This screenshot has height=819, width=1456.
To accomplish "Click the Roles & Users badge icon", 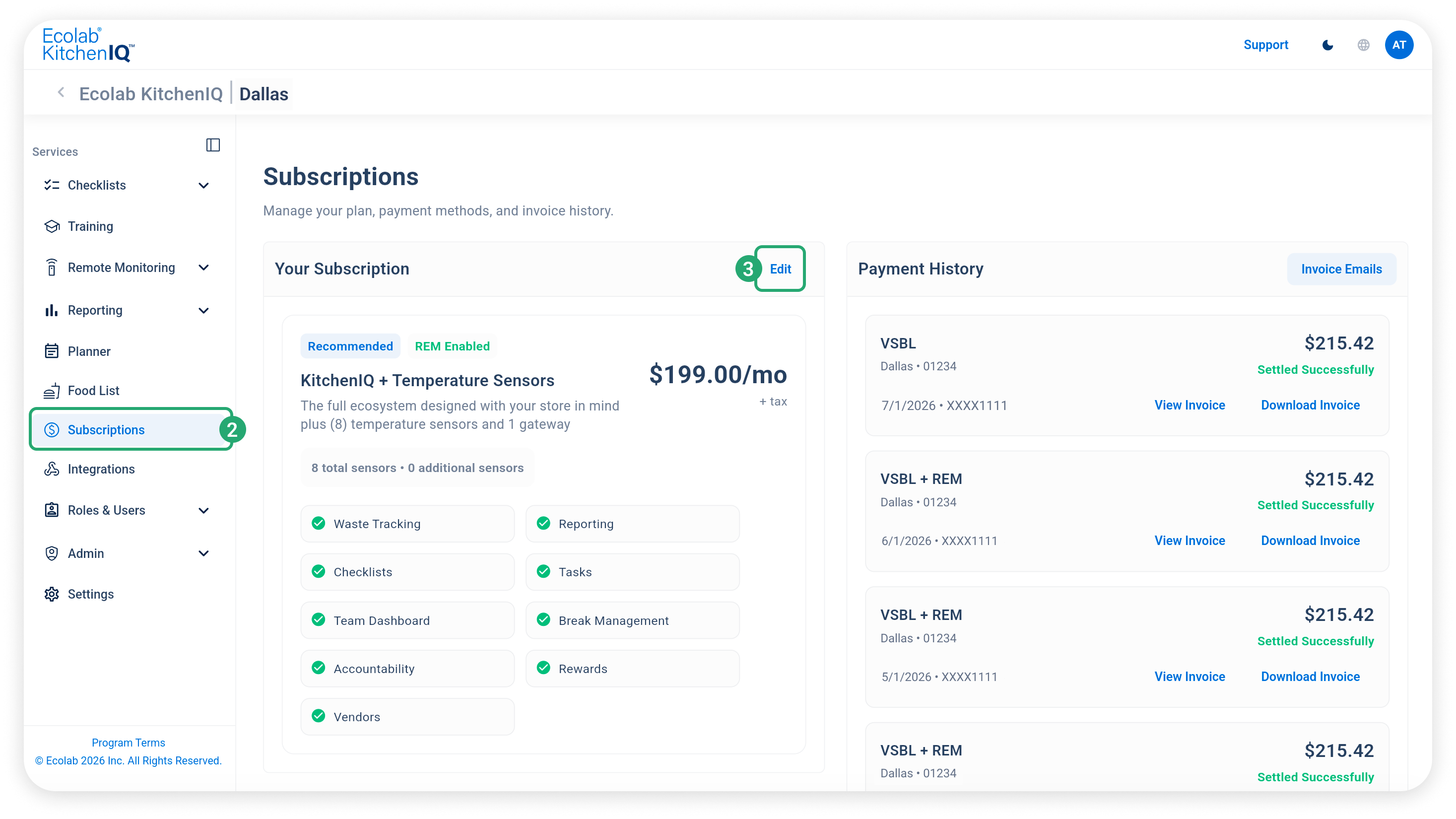I will tap(52, 510).
